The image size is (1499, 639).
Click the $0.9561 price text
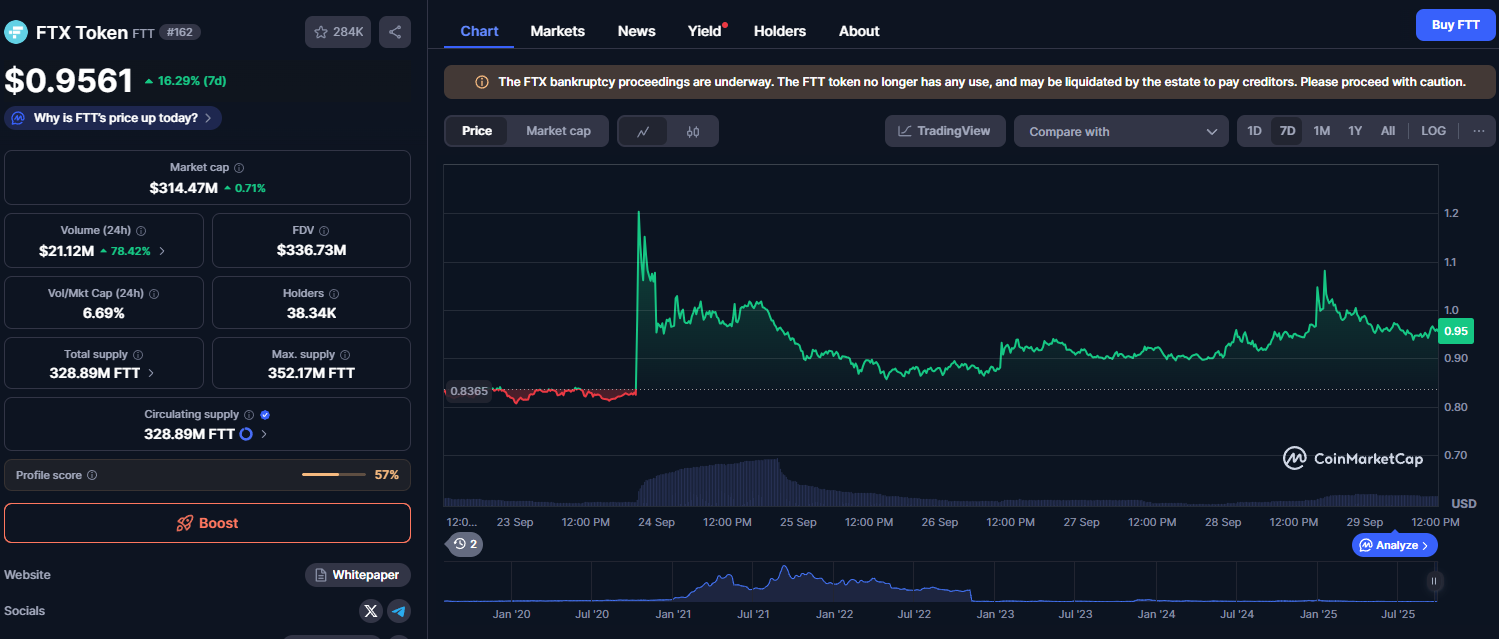68,80
